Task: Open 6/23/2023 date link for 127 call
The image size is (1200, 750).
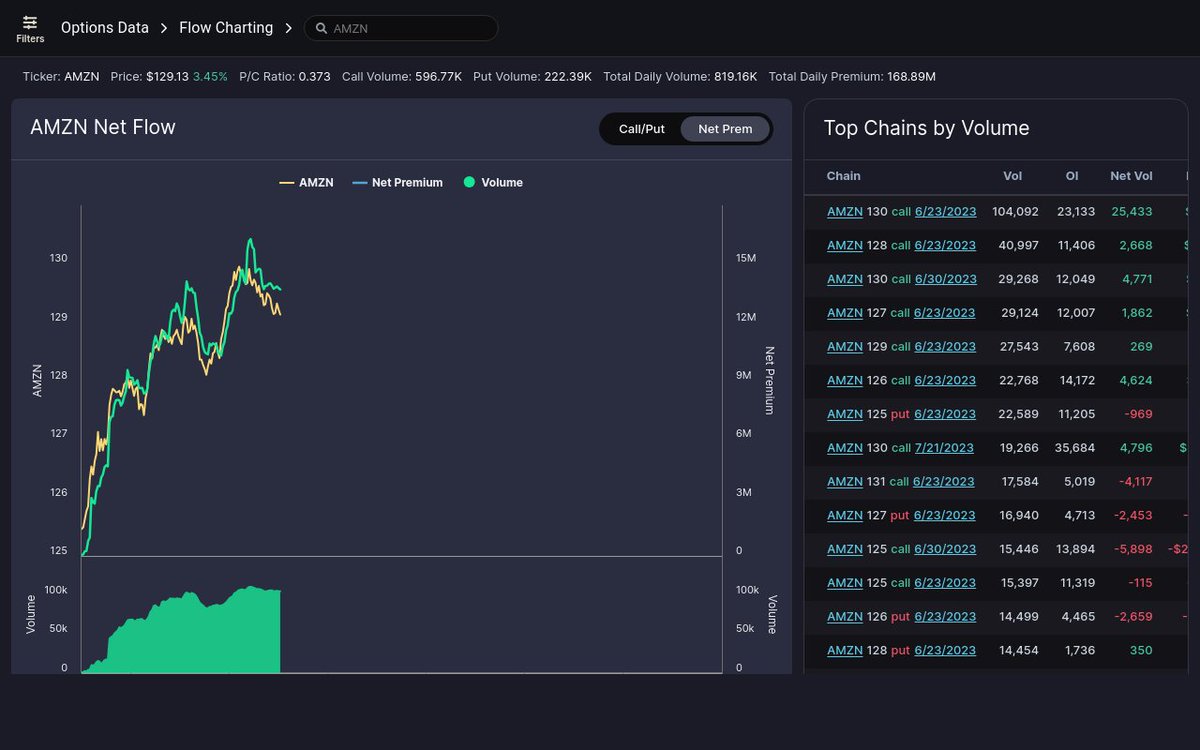Action: [944, 313]
